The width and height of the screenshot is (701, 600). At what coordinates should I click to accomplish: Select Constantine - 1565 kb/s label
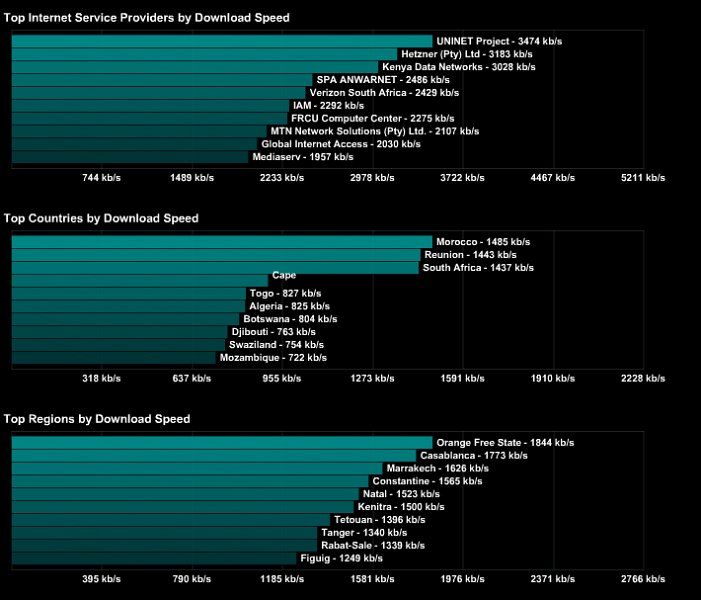[427, 481]
